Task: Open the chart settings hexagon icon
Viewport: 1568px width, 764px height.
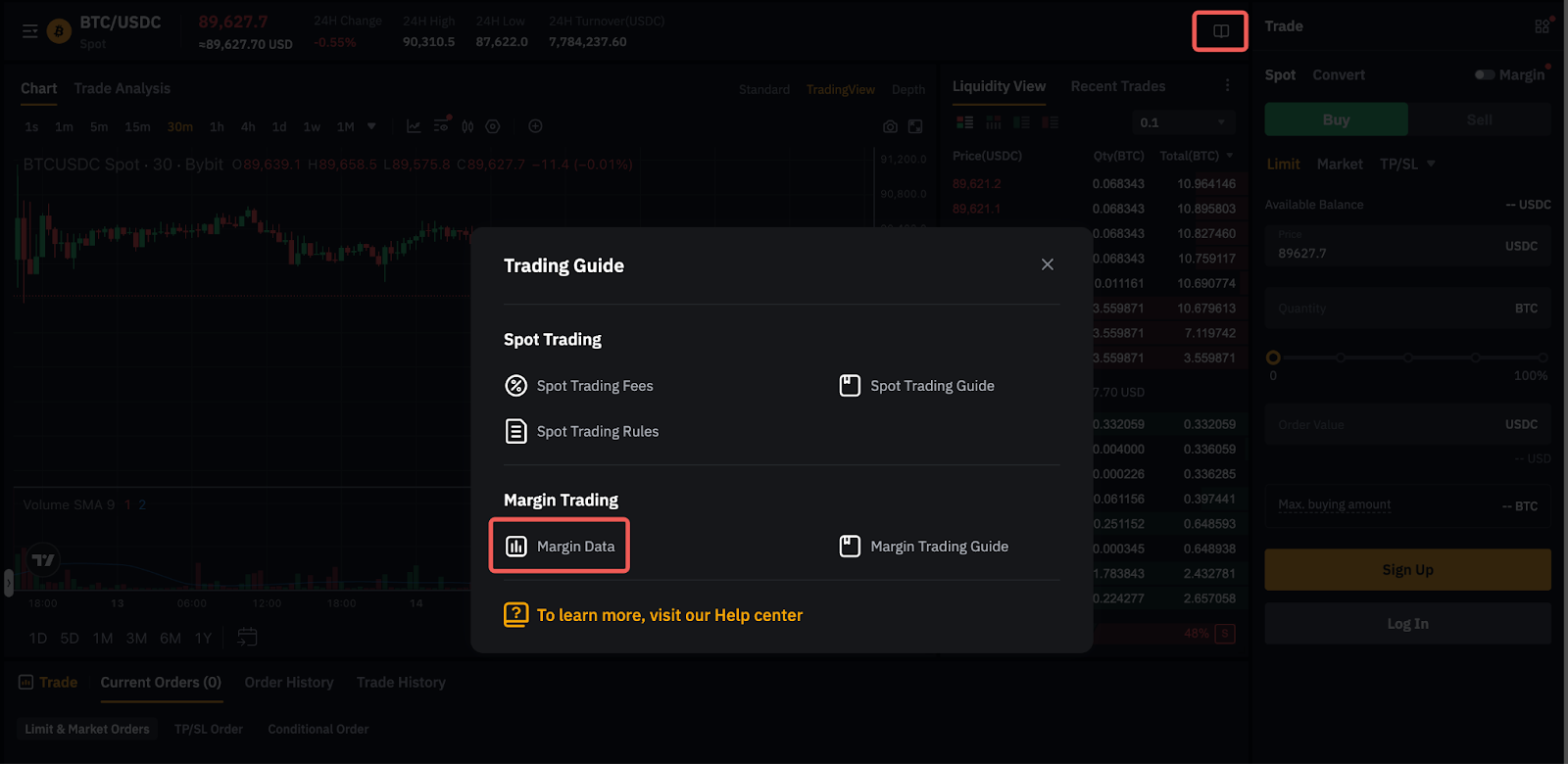Action: [x=493, y=126]
